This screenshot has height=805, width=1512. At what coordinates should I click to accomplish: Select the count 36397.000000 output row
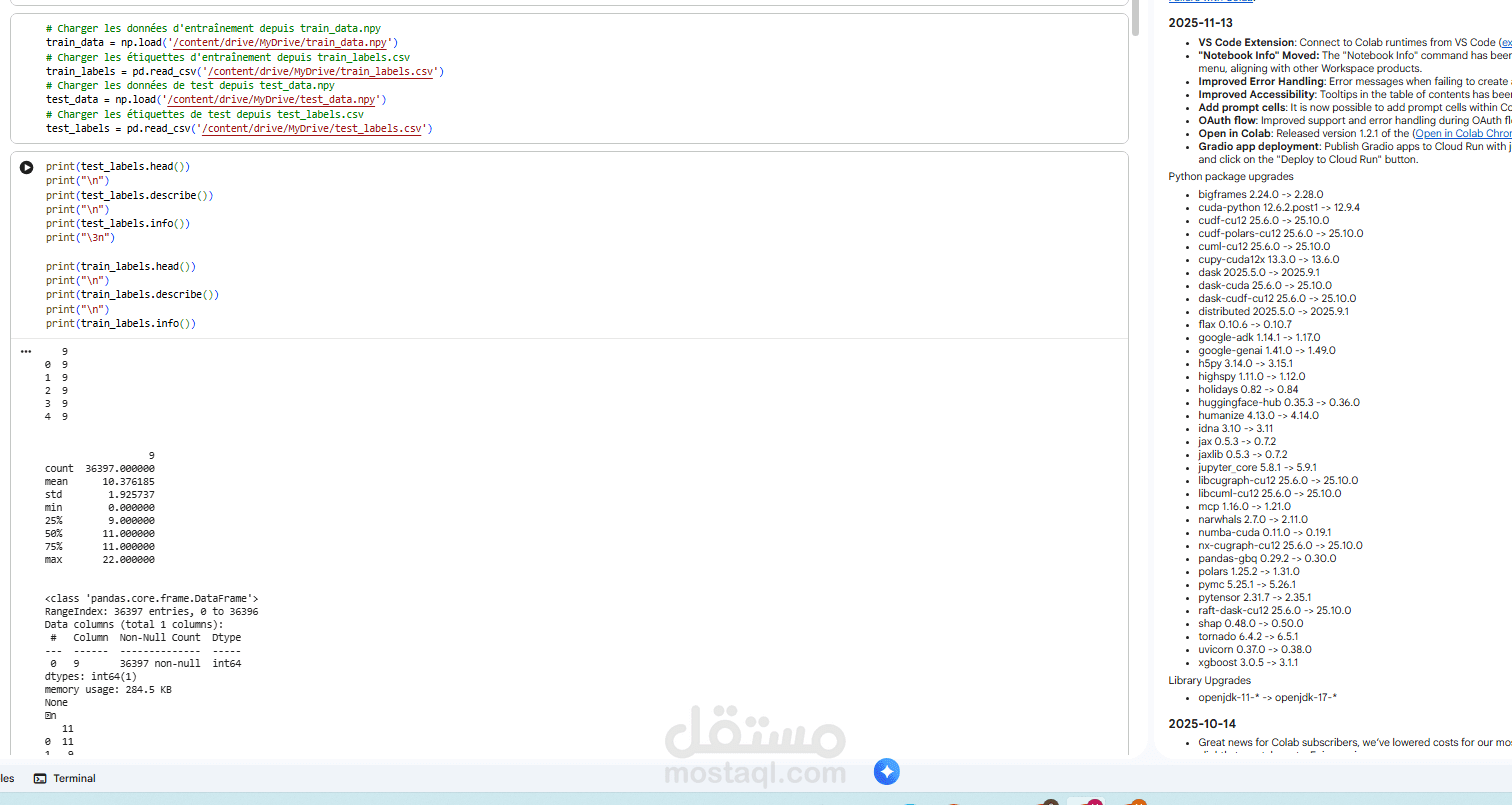point(99,468)
